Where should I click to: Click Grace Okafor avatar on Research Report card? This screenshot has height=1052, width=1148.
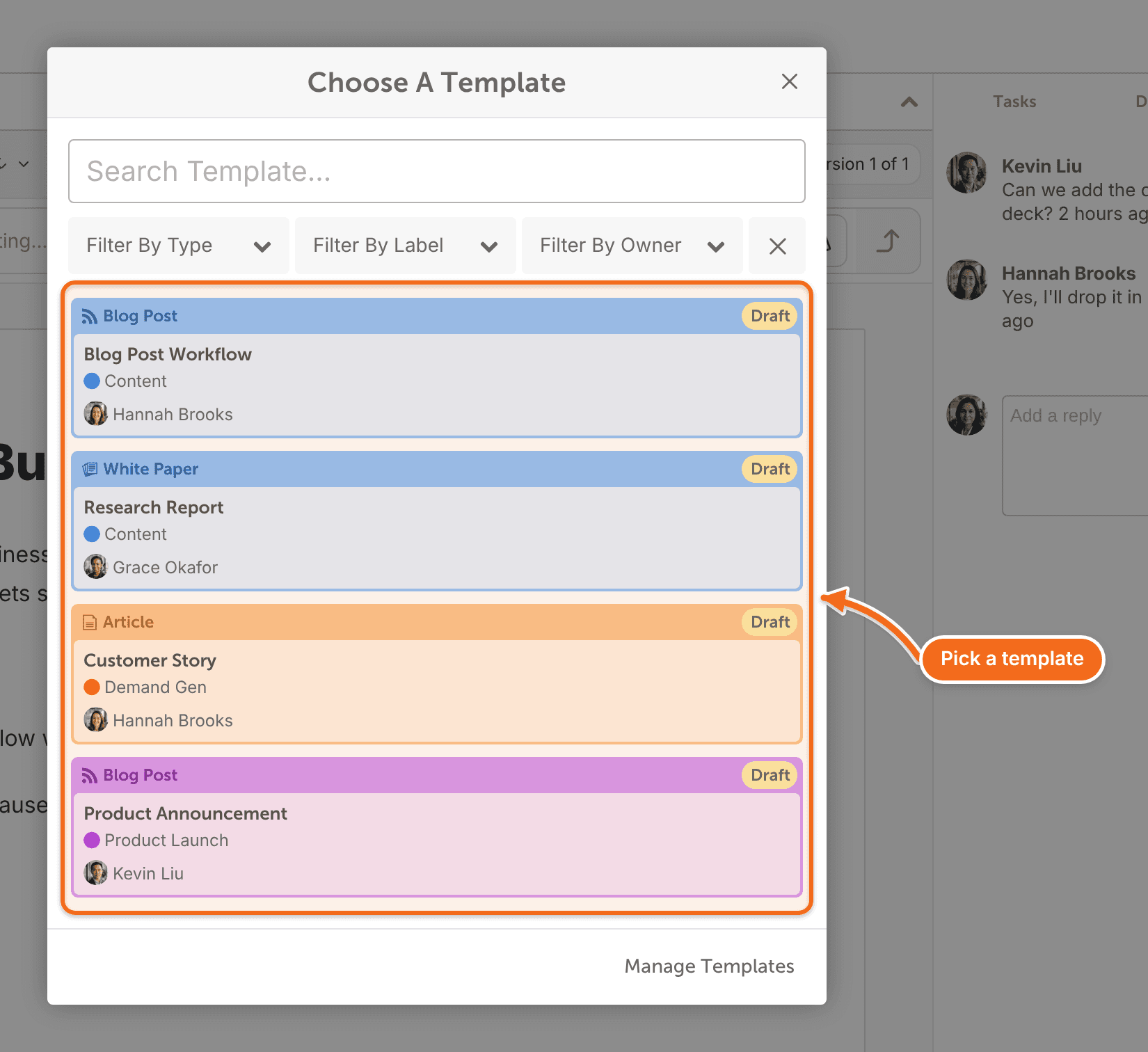coord(96,567)
